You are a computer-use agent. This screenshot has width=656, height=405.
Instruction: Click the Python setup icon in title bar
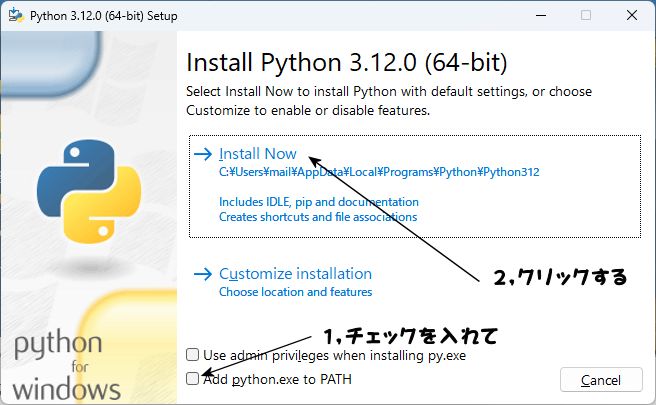click(16, 15)
